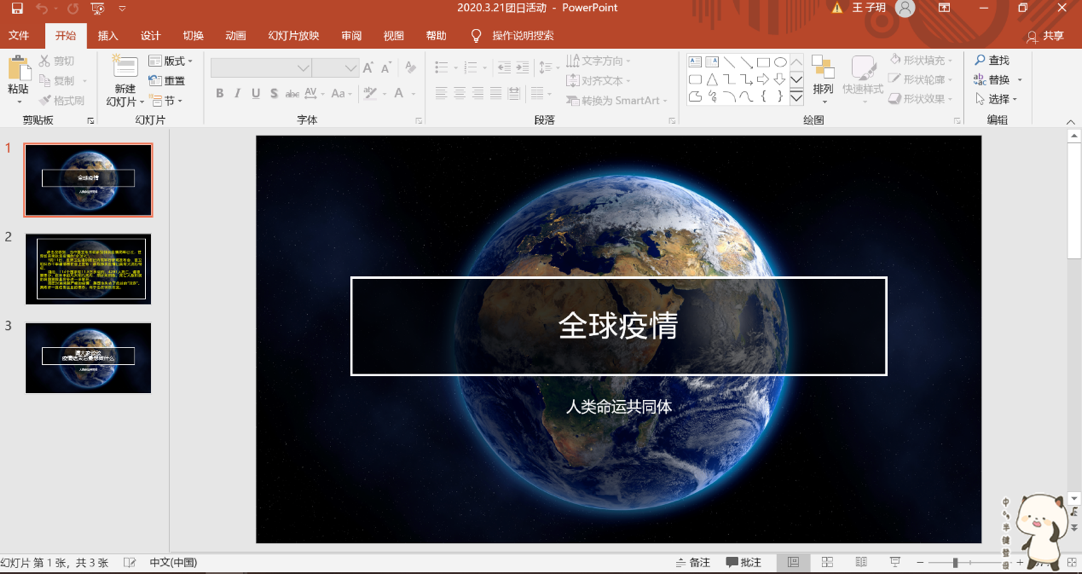Switch to slide sorter view

[827, 563]
